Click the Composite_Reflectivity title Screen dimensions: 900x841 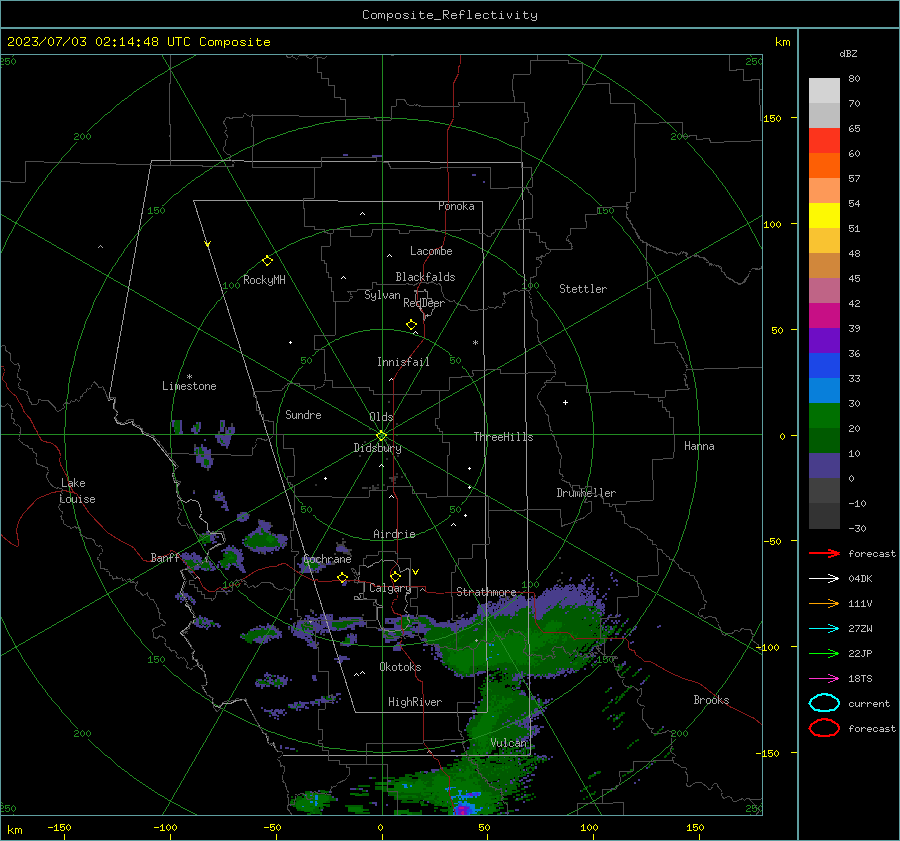click(x=450, y=15)
